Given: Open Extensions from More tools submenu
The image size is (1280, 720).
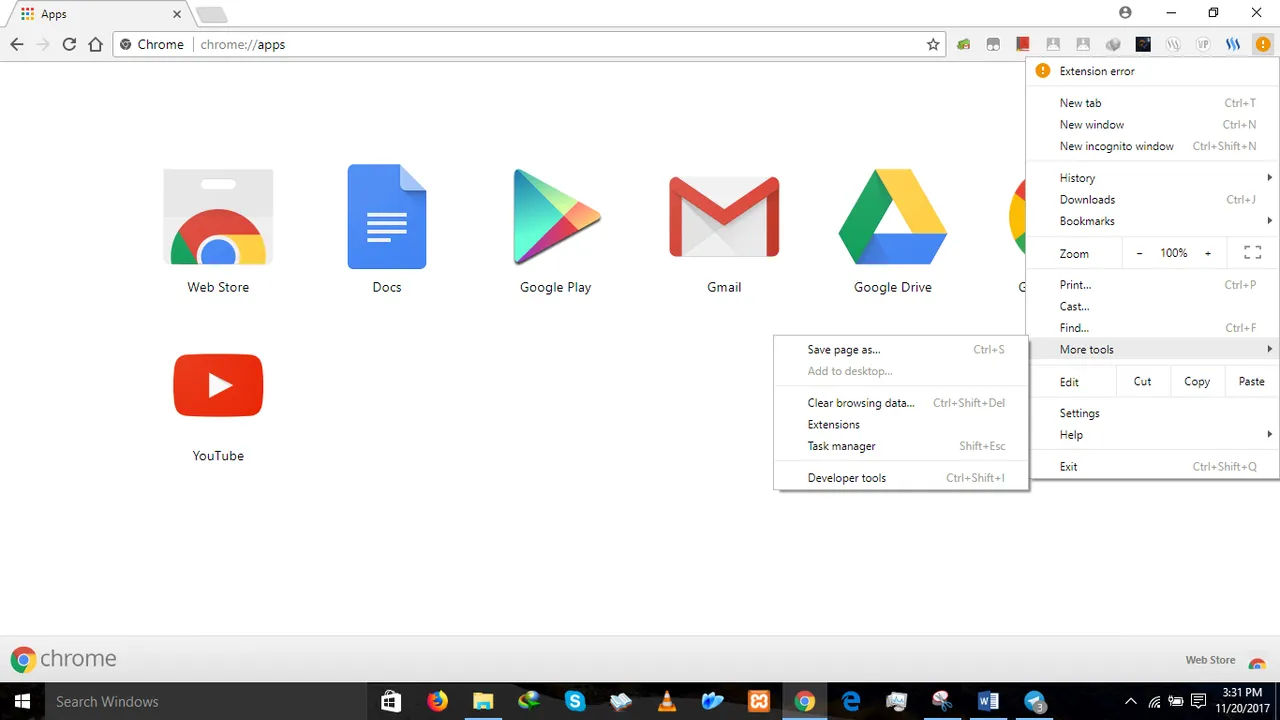Looking at the screenshot, I should tap(901, 425).
